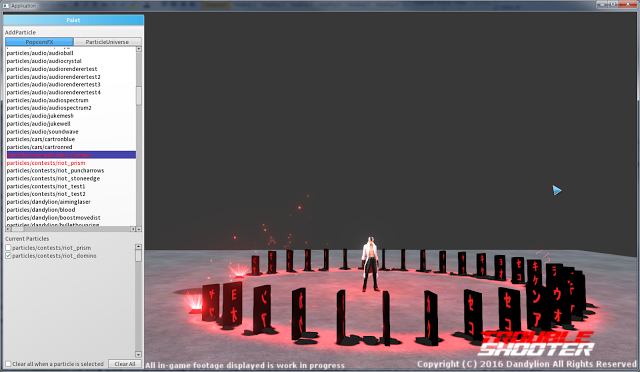Image resolution: width=640 pixels, height=372 pixels.
Task: Click the particle list scroll up arrow
Action: pyautogui.click(x=139, y=49)
